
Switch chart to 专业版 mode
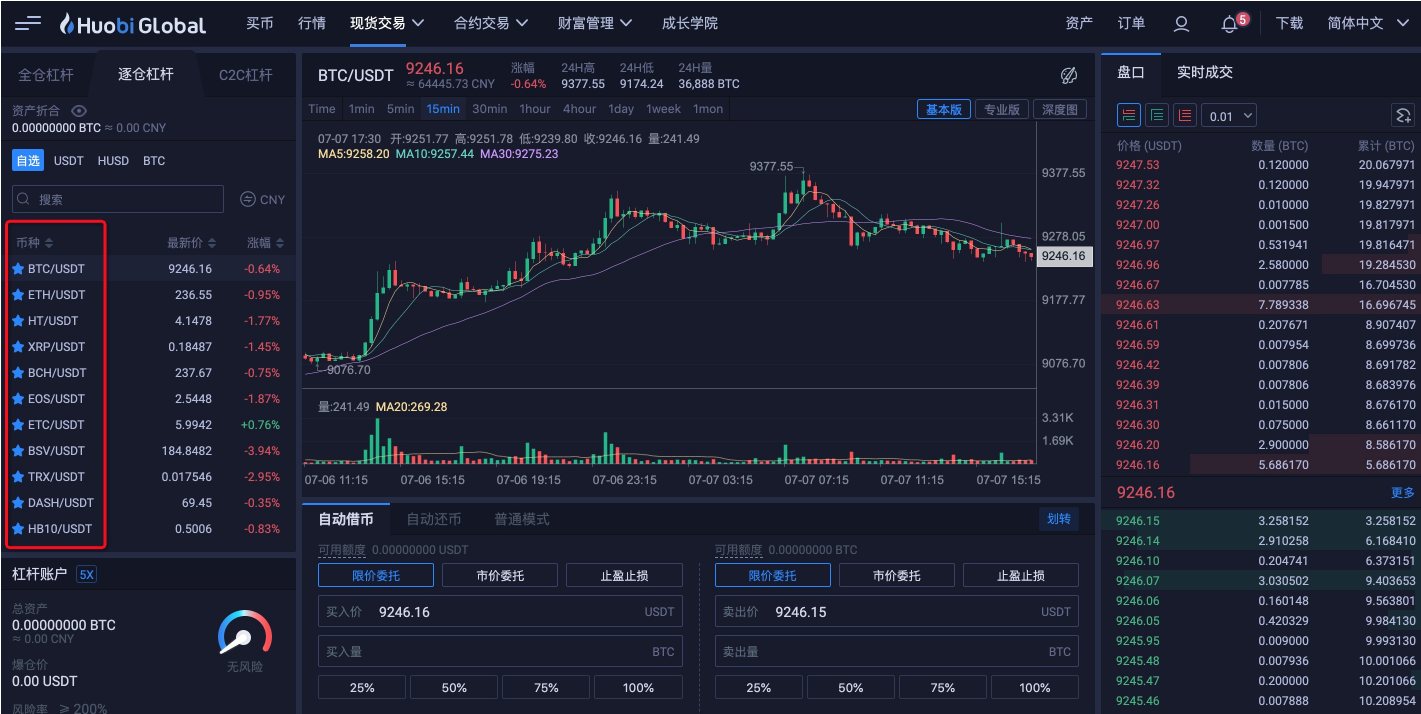pos(1002,110)
